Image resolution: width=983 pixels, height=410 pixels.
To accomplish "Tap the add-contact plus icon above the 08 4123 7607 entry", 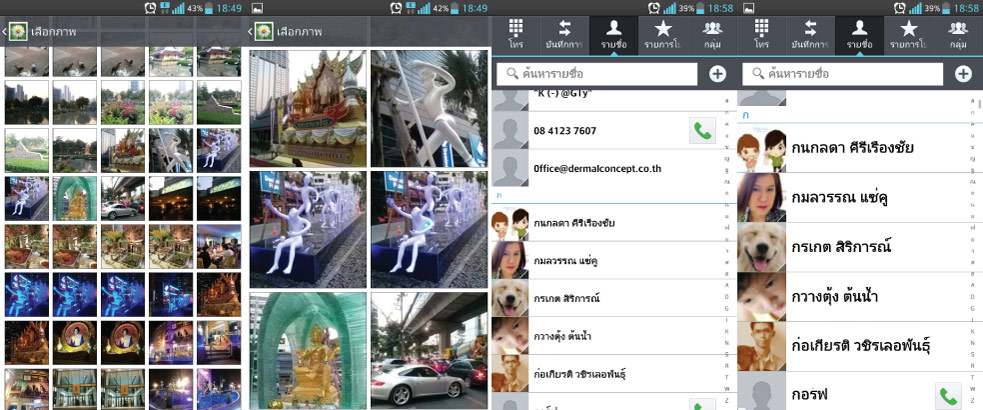I will click(717, 73).
